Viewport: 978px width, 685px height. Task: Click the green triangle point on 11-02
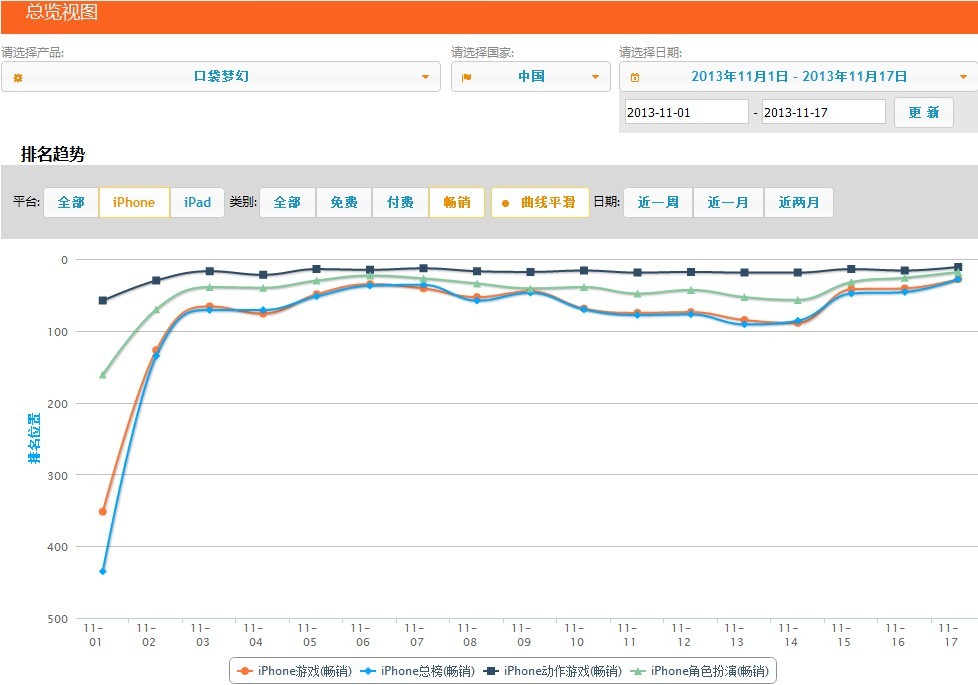pyautogui.click(x=156, y=309)
